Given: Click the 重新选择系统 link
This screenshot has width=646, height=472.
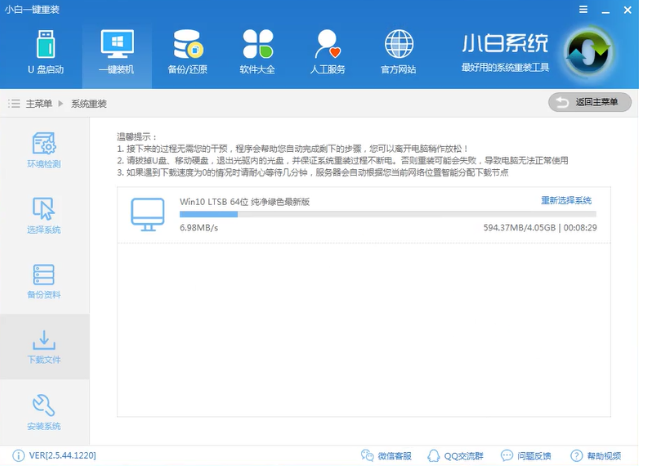Looking at the screenshot, I should 566,201.
